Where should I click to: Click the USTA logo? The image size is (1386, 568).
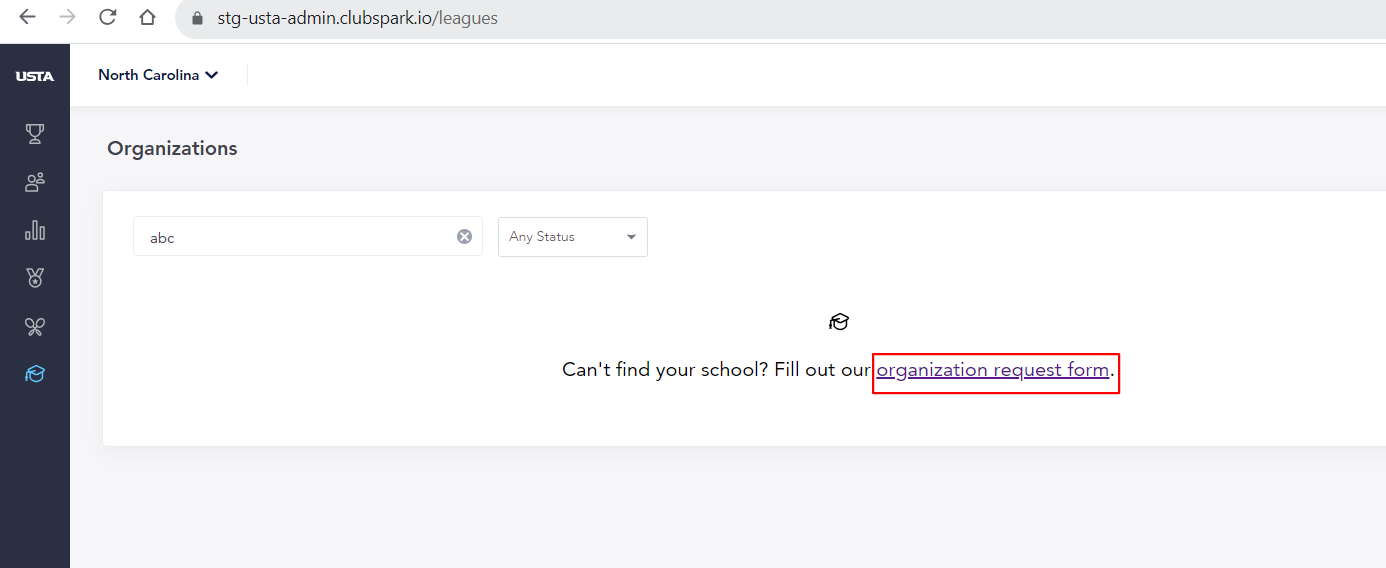[35, 76]
